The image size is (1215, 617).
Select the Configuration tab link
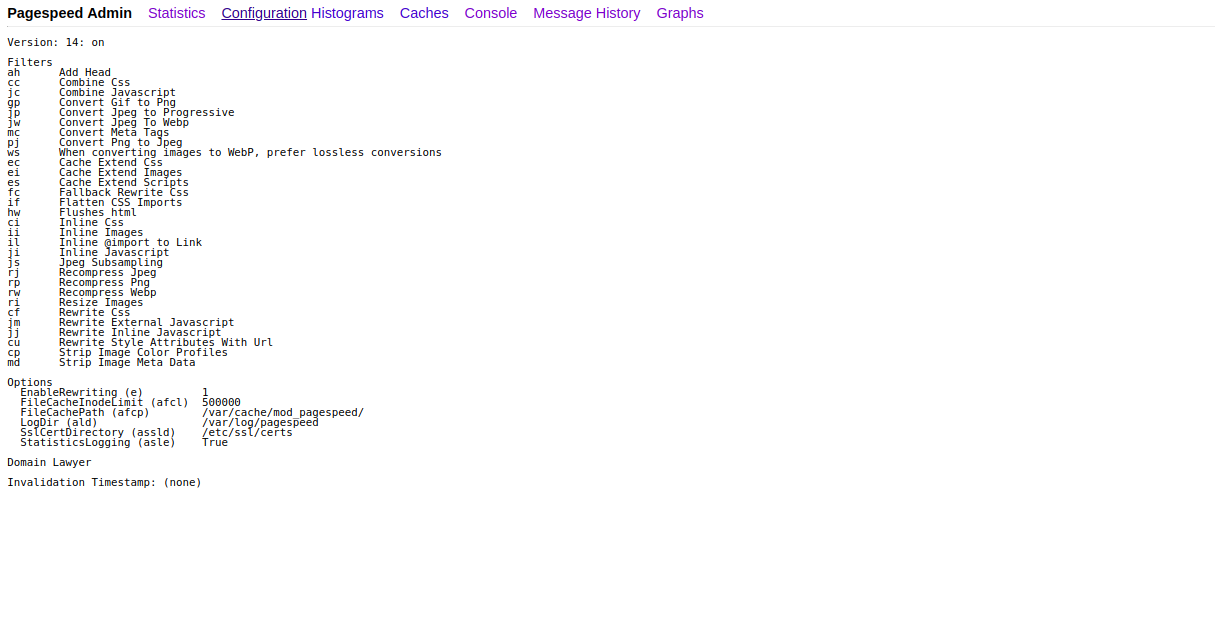[x=264, y=13]
